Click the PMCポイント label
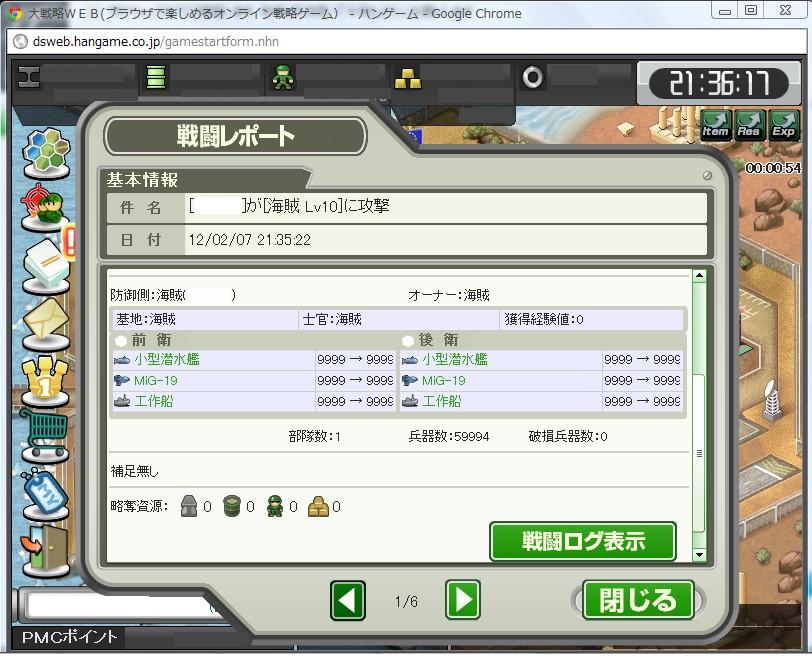 pyautogui.click(x=70, y=637)
